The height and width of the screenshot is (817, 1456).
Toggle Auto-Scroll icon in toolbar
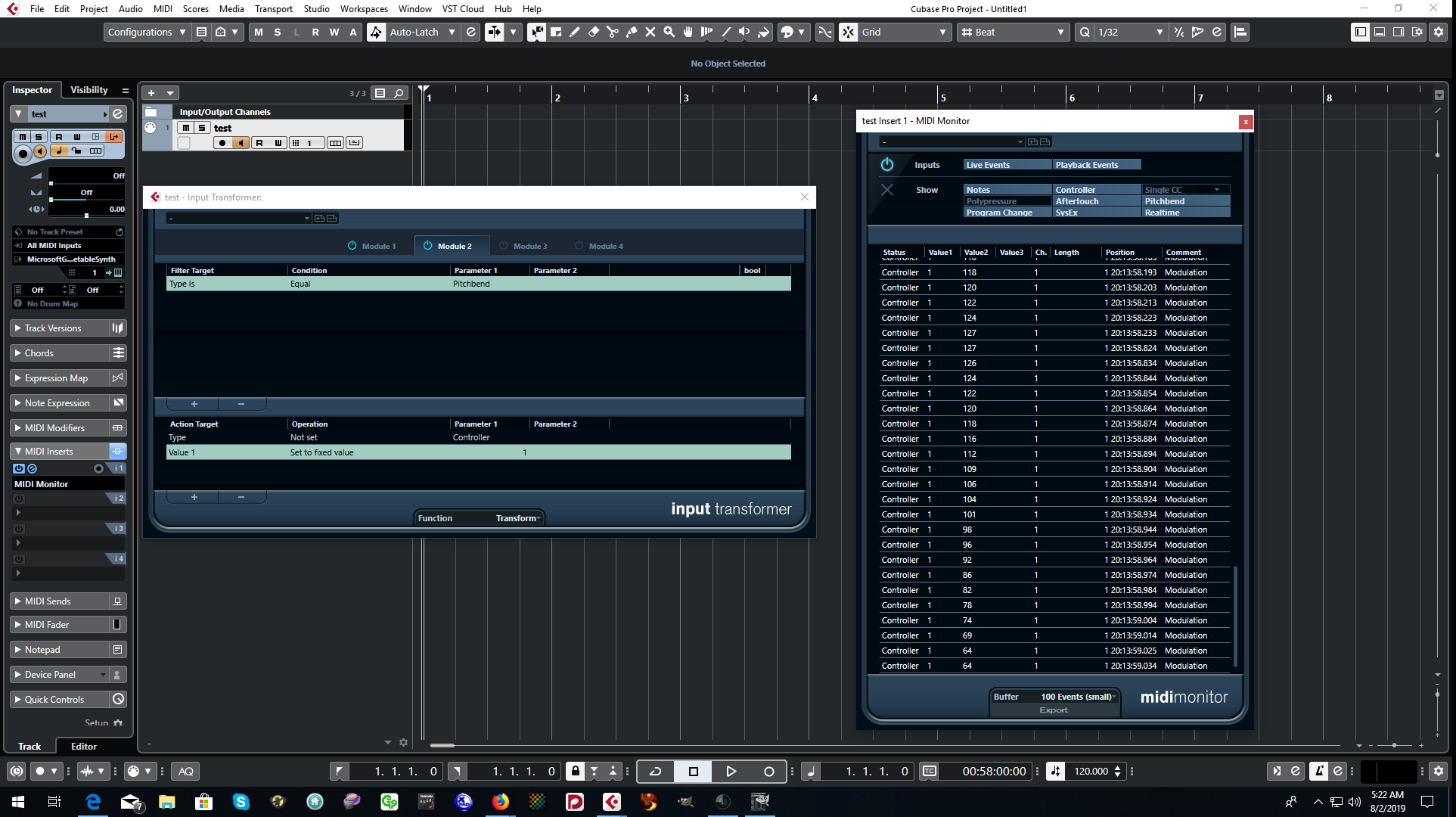coord(495,32)
